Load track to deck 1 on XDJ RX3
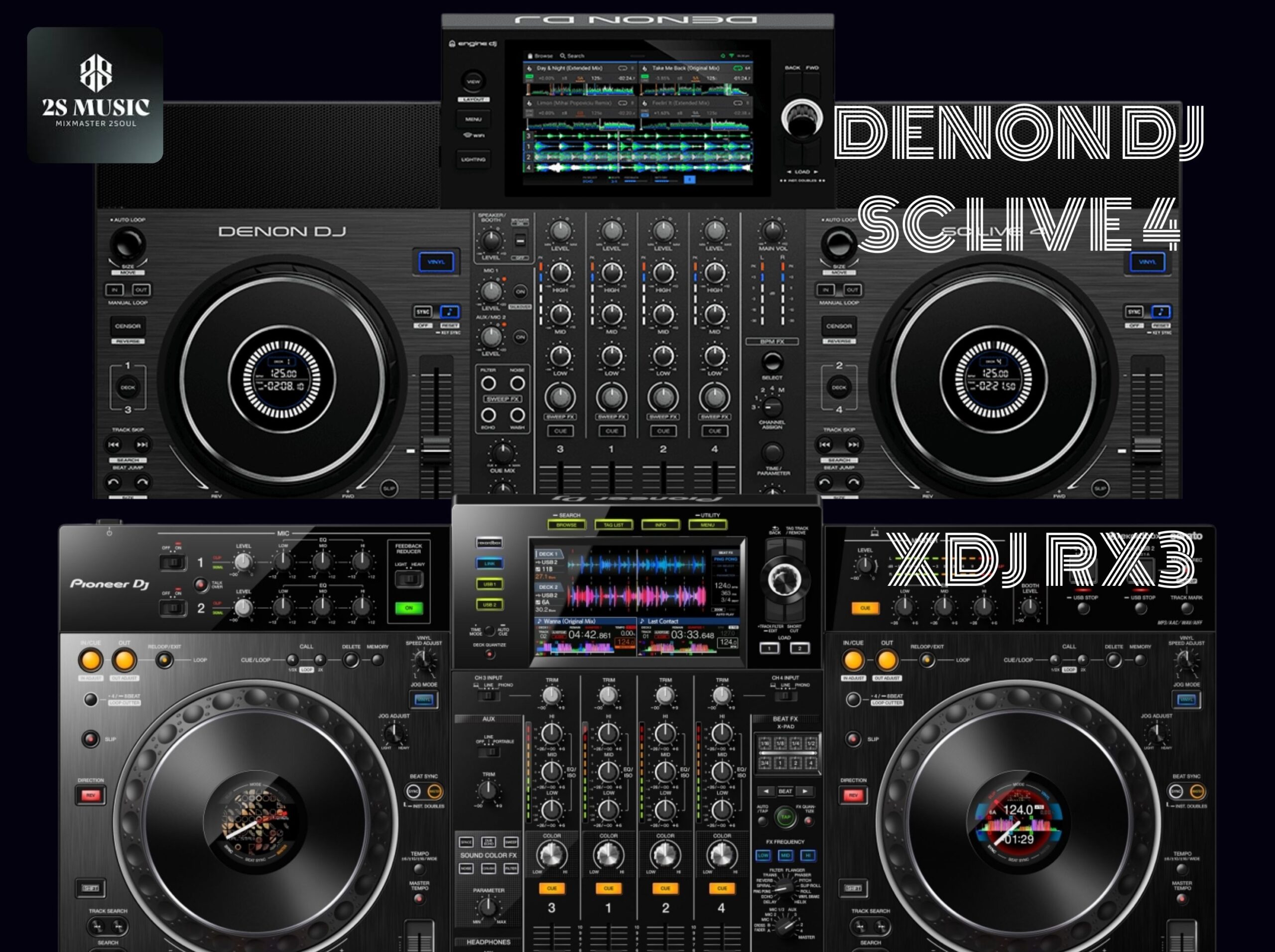Screen dimensions: 1275x952 [x=769, y=648]
